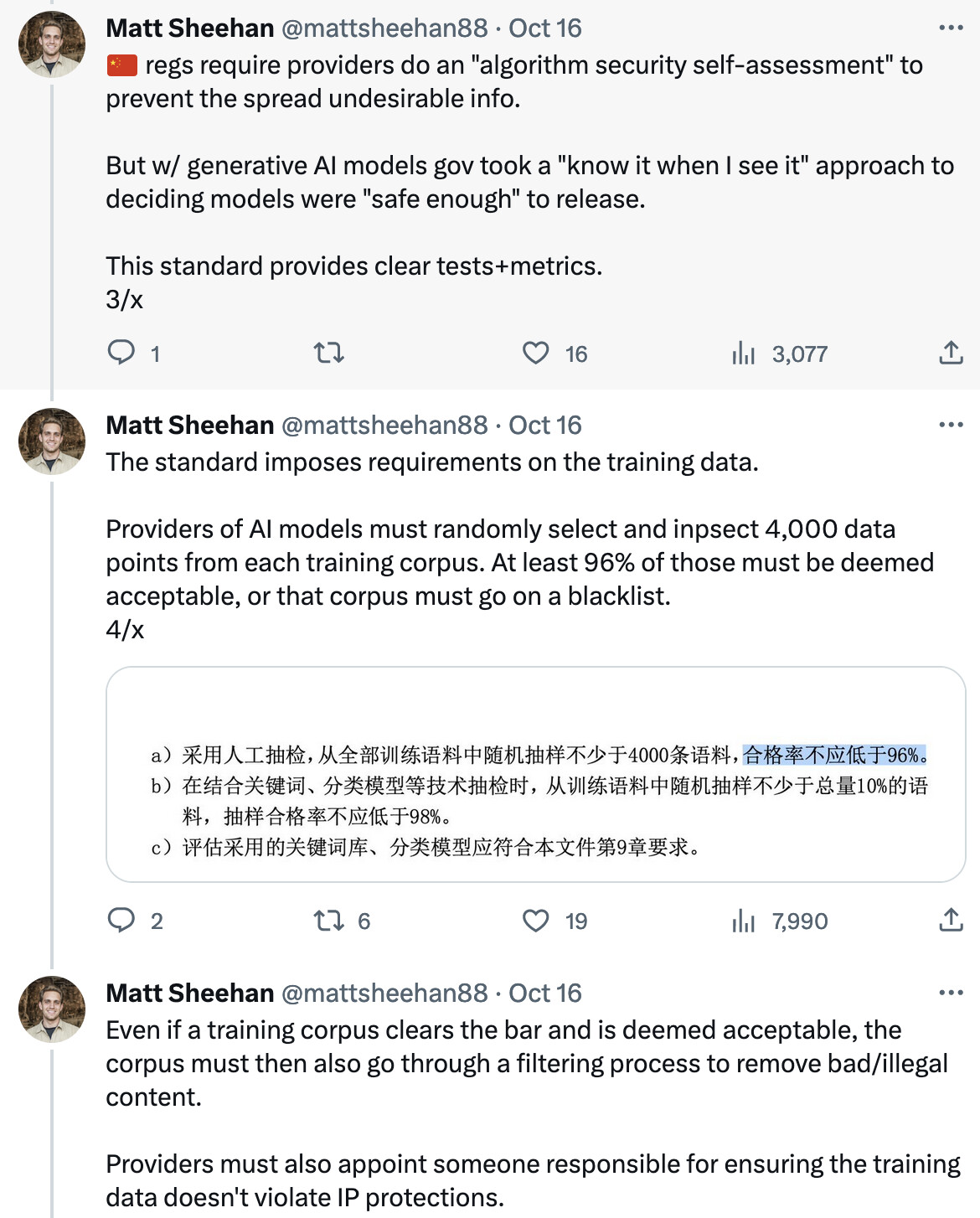Reply to the 3/x algorithm self-assessment tweet
The width and height of the screenshot is (980, 1218).
(x=121, y=353)
